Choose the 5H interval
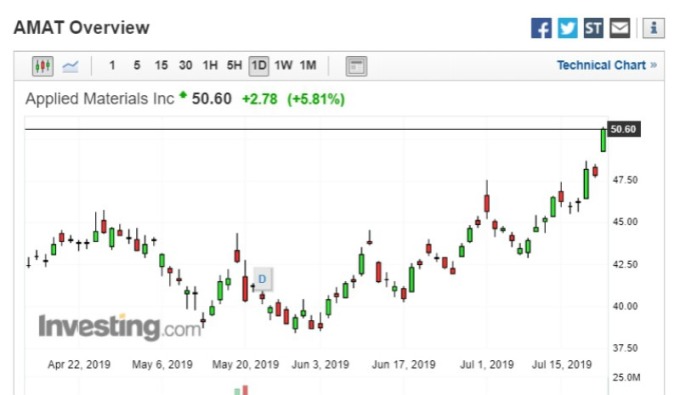Viewport: 680px width, 395px height. click(x=234, y=65)
